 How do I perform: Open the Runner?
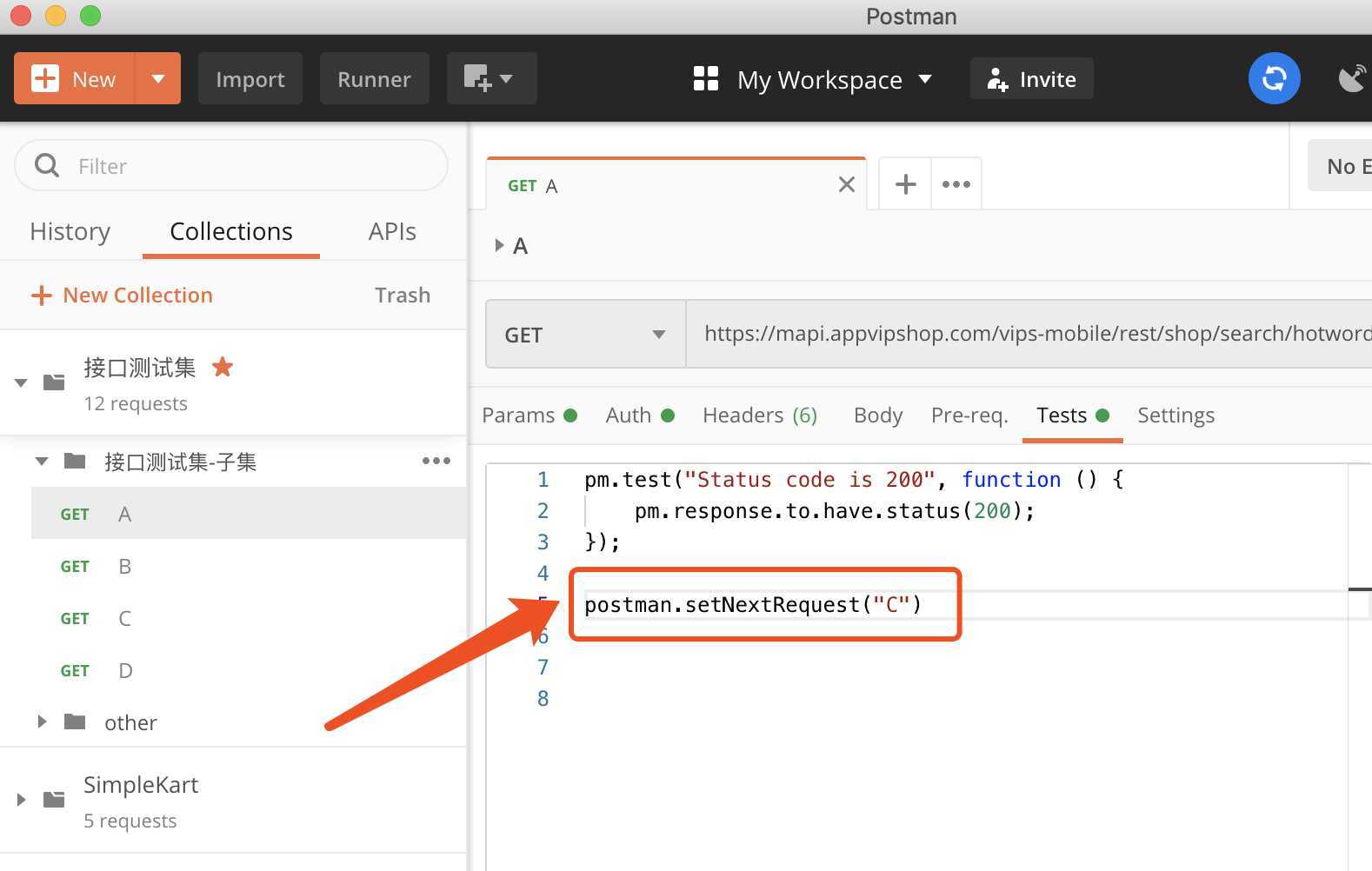click(374, 78)
